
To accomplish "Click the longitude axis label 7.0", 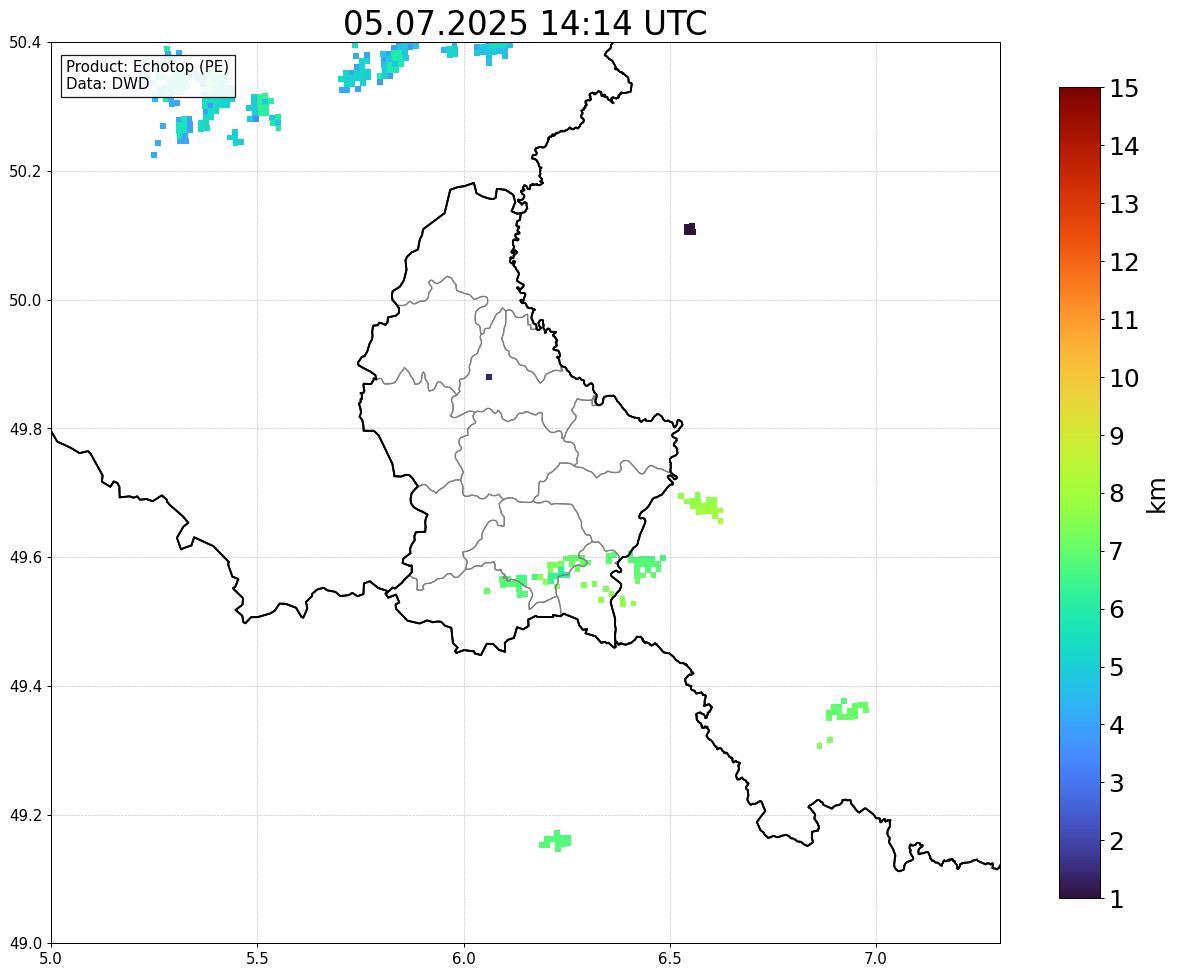I will click(877, 959).
